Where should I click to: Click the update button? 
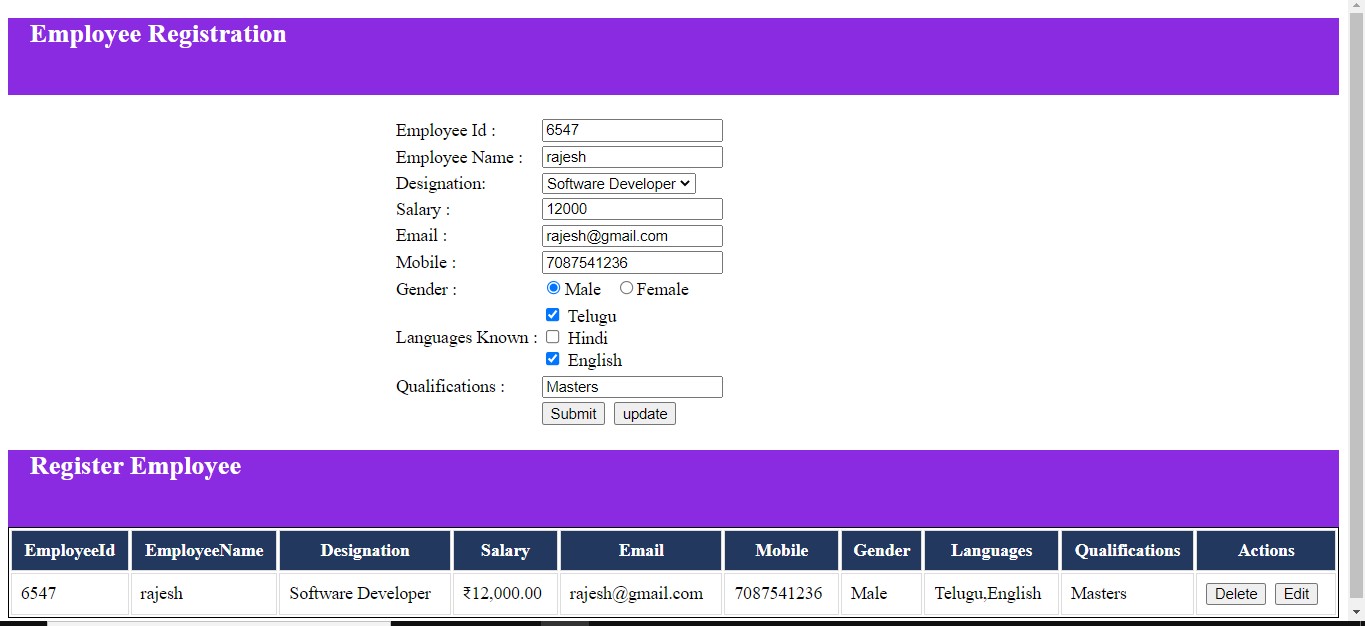point(644,413)
